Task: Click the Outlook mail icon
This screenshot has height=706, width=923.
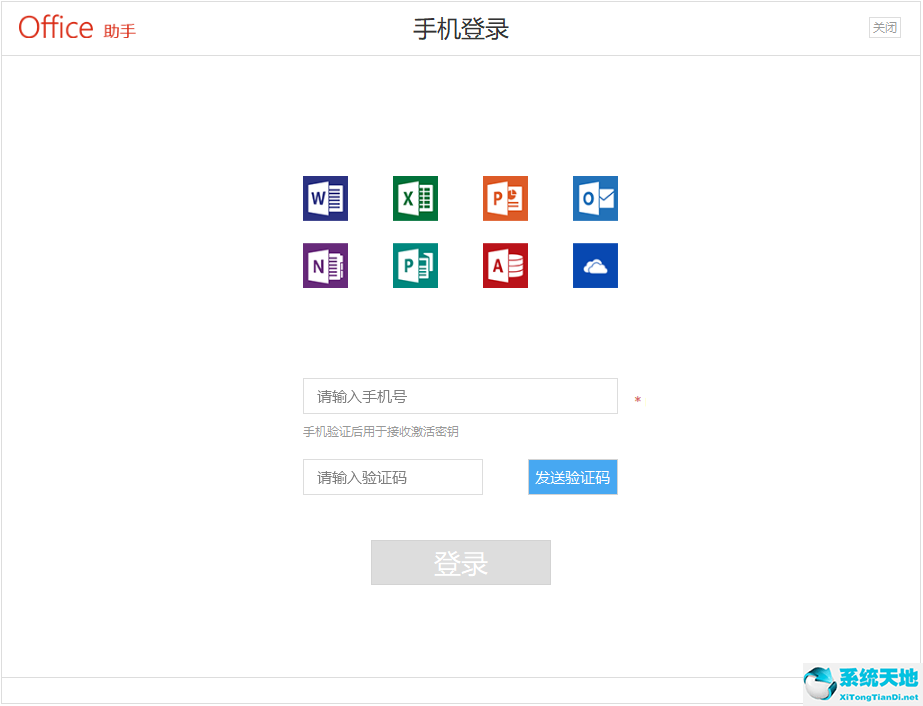Action: click(x=595, y=198)
